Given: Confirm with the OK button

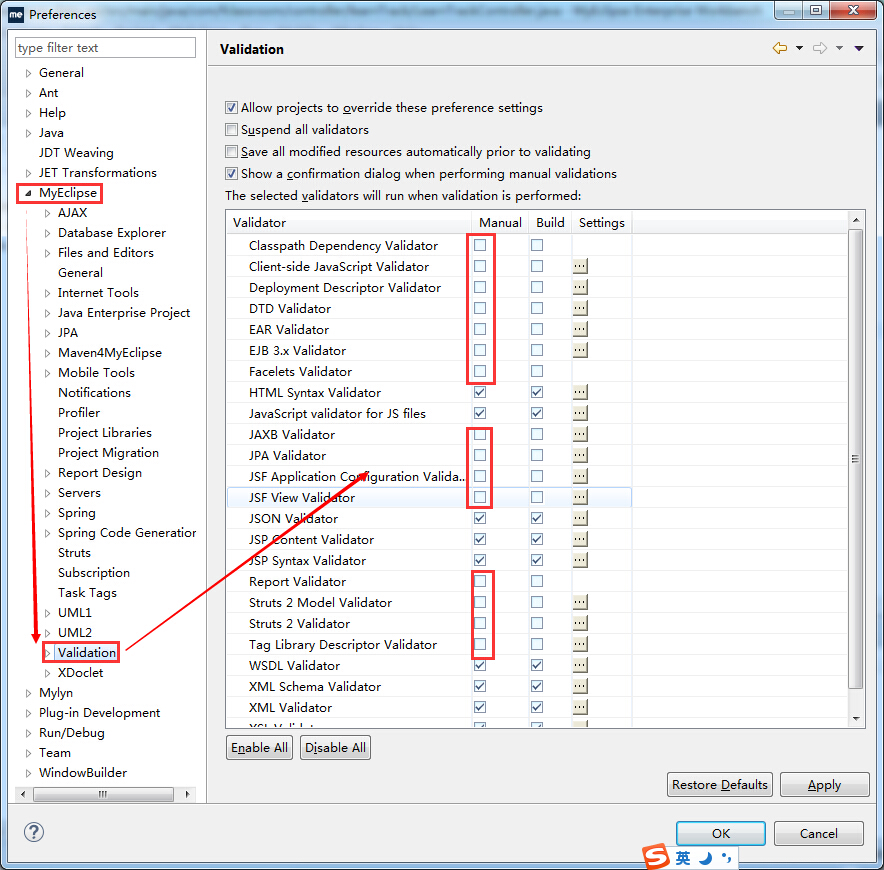Looking at the screenshot, I should 721,833.
